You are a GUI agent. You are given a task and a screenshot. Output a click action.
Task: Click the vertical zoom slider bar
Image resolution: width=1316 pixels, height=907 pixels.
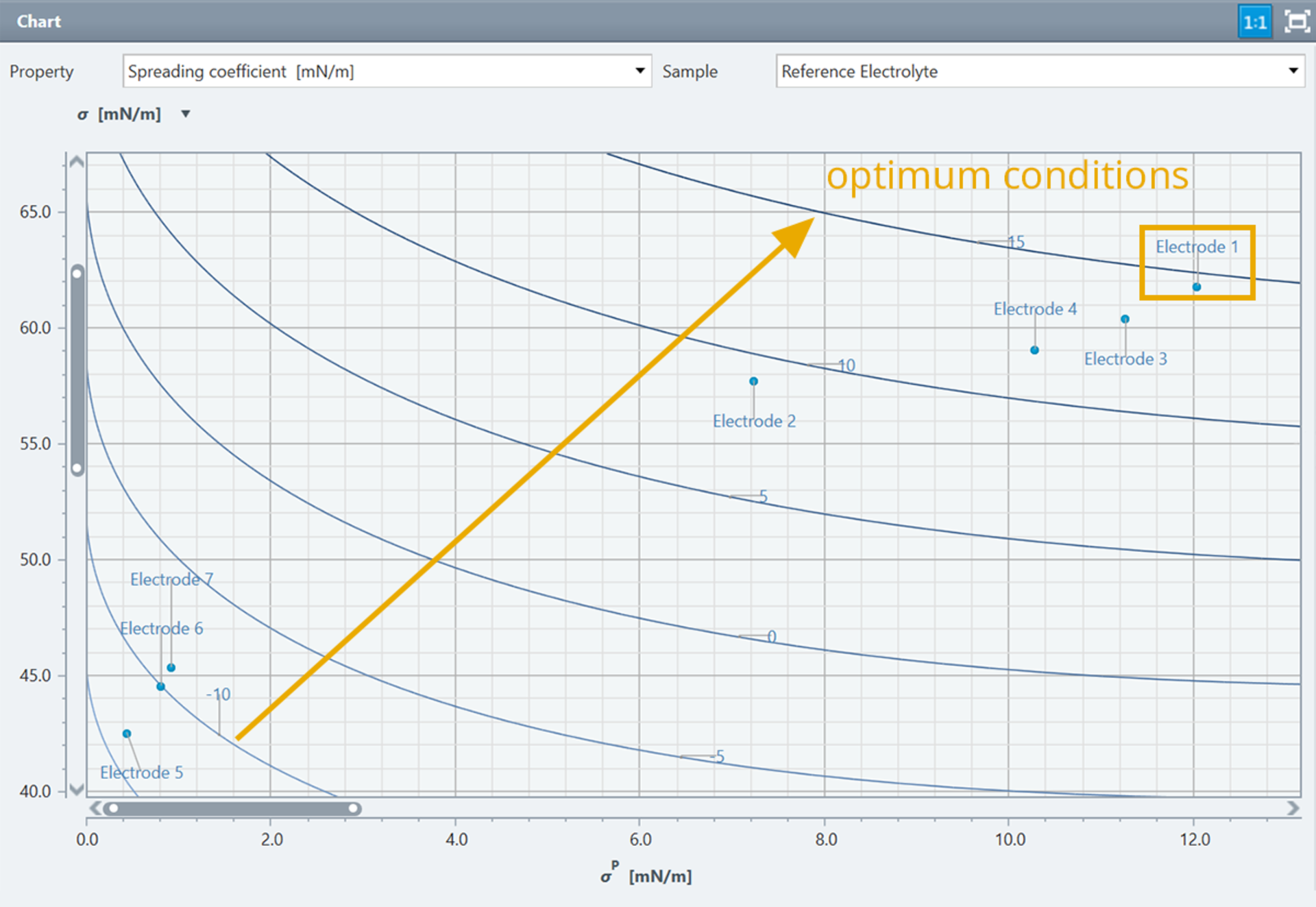point(77,370)
